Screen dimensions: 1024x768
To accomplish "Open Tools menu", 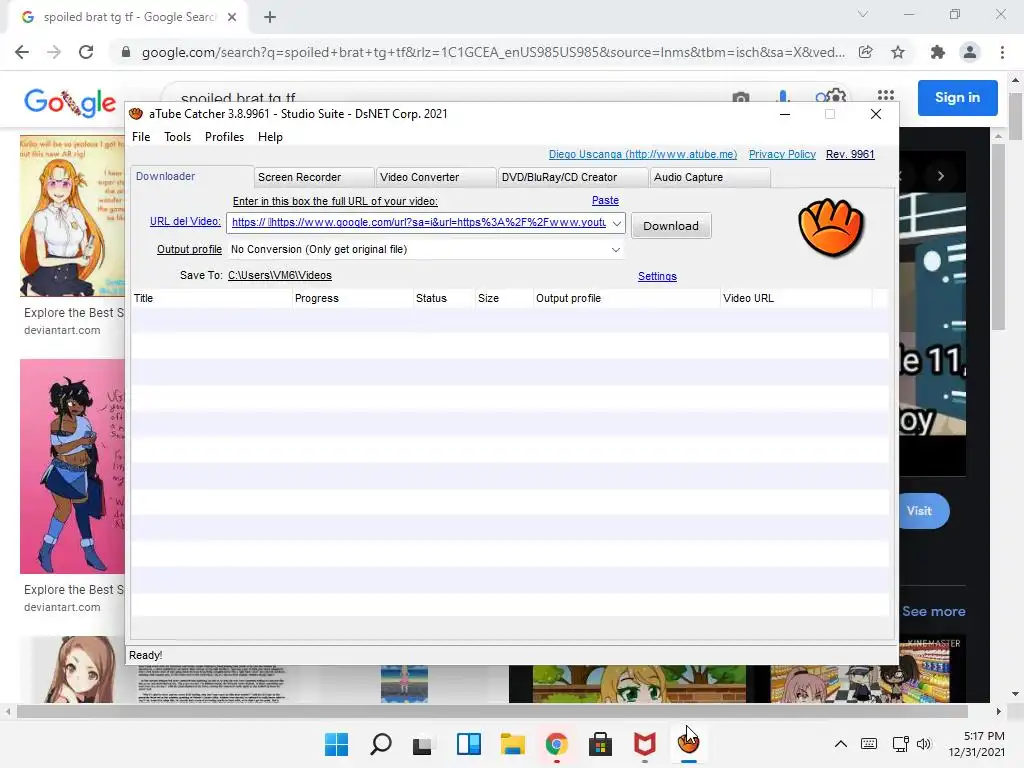I will 178,136.
